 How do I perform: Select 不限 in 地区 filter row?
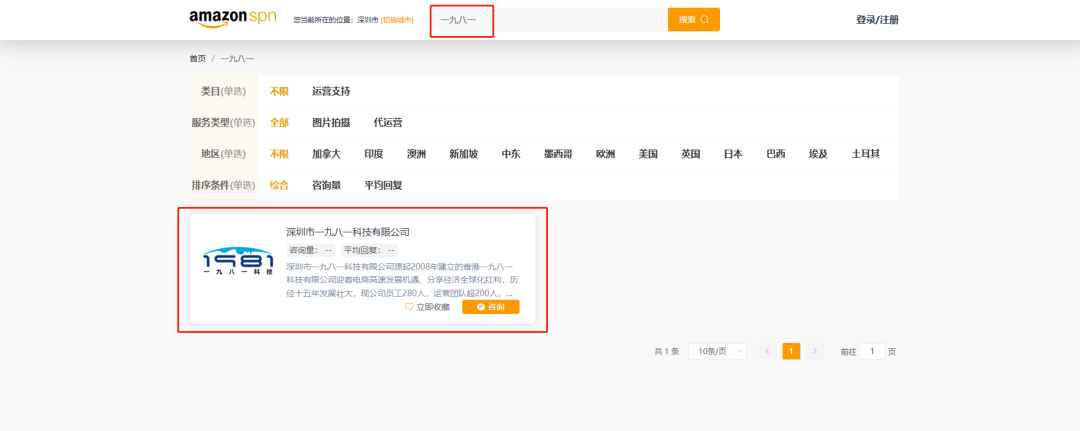coord(279,154)
